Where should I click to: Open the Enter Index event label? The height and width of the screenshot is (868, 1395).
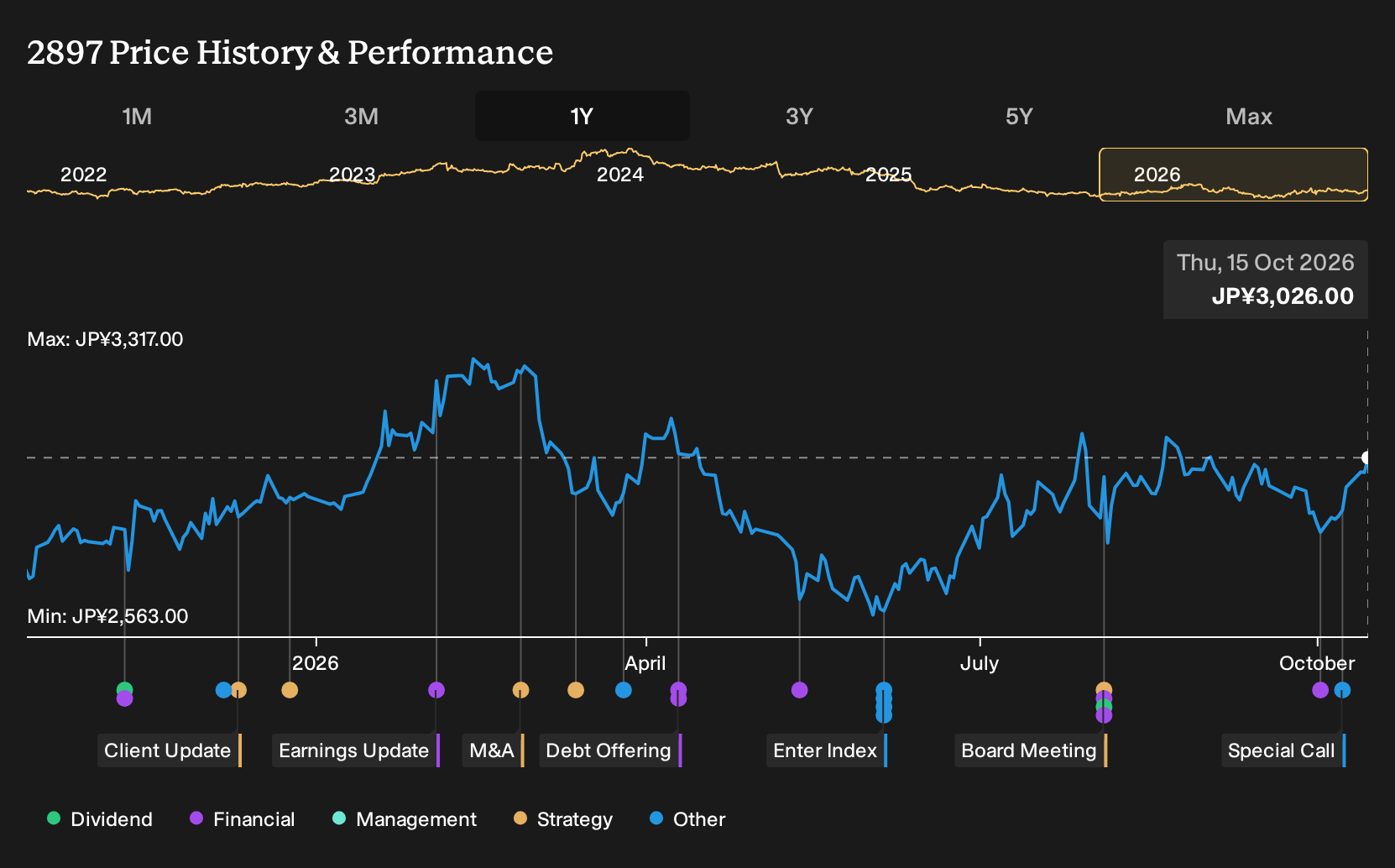pos(827,750)
